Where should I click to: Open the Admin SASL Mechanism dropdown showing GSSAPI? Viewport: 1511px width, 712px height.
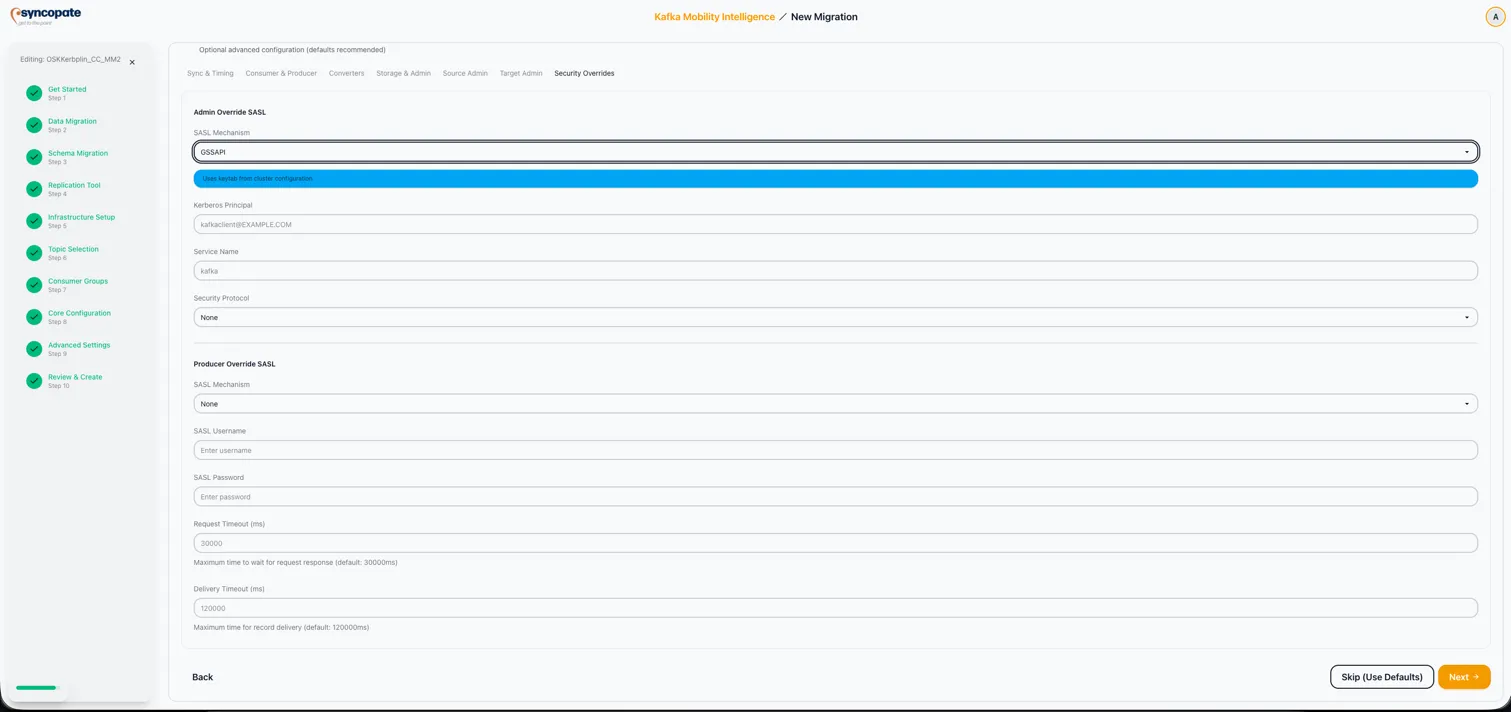coord(835,152)
